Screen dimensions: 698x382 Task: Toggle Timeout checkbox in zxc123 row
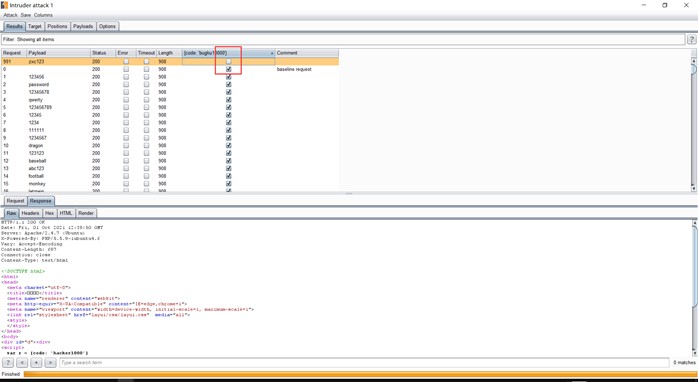point(146,61)
